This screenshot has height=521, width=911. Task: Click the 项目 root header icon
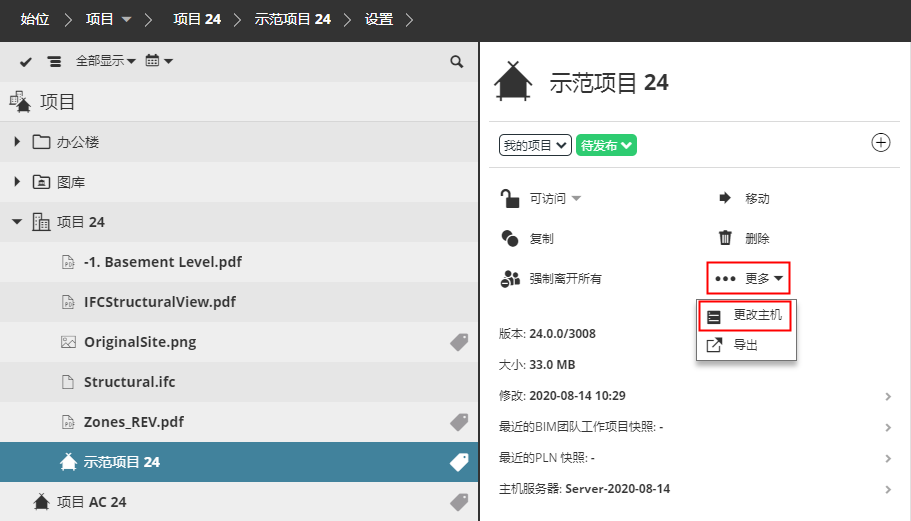point(20,102)
